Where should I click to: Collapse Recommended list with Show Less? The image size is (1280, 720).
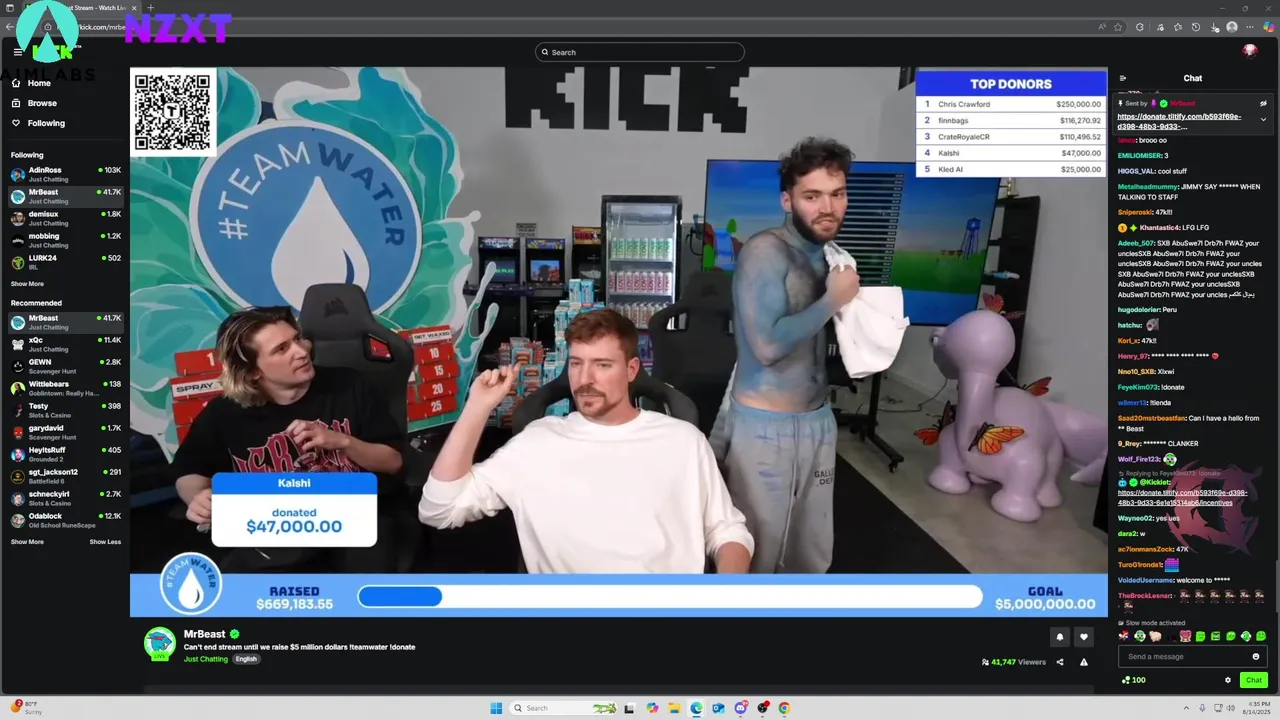tap(105, 542)
